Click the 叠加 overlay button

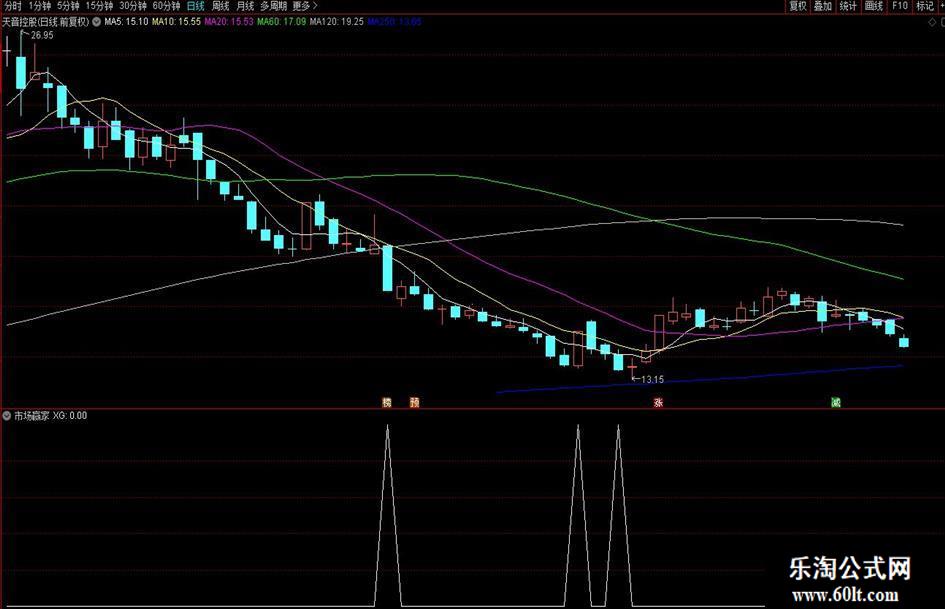click(x=823, y=6)
